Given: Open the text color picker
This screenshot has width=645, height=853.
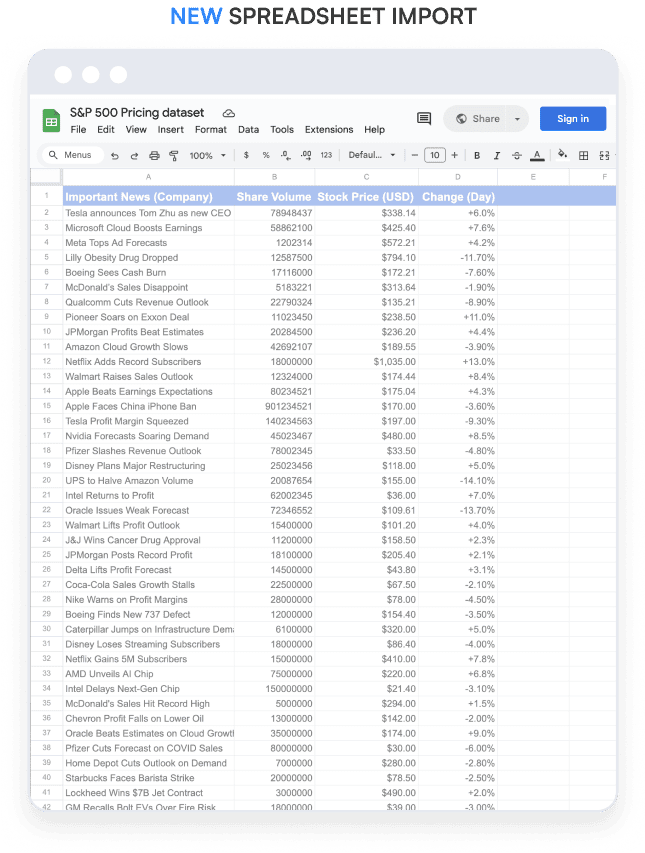Looking at the screenshot, I should [x=537, y=156].
